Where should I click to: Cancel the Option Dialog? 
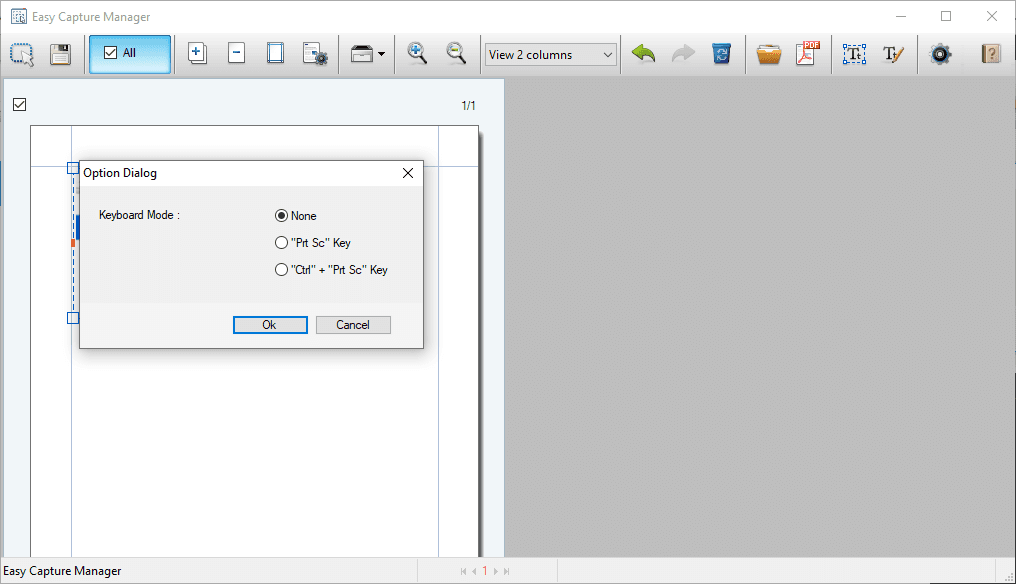pyautogui.click(x=353, y=325)
